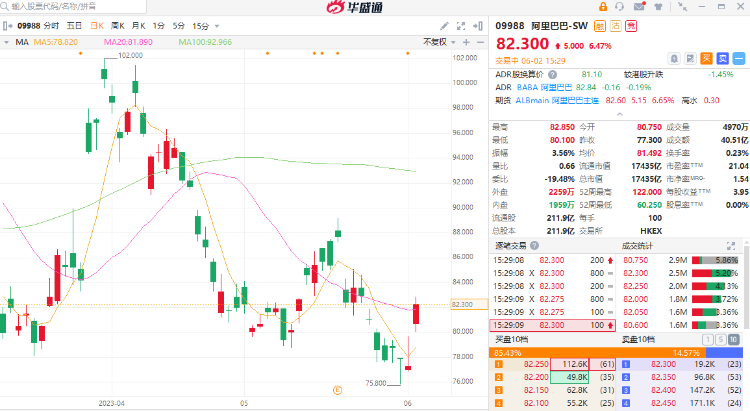Click the 融 margin badge
Image resolution: width=750 pixels, height=411 pixels.
pos(600,26)
